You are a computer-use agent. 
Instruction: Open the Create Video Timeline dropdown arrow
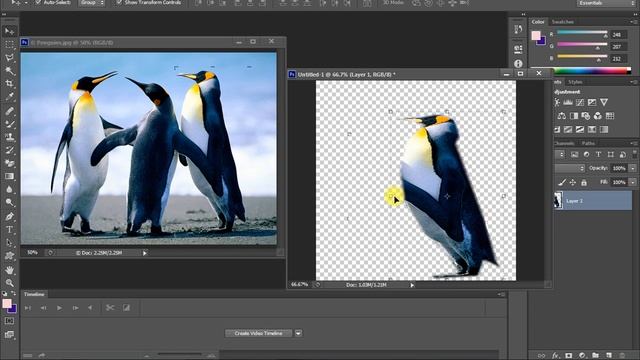coord(298,333)
